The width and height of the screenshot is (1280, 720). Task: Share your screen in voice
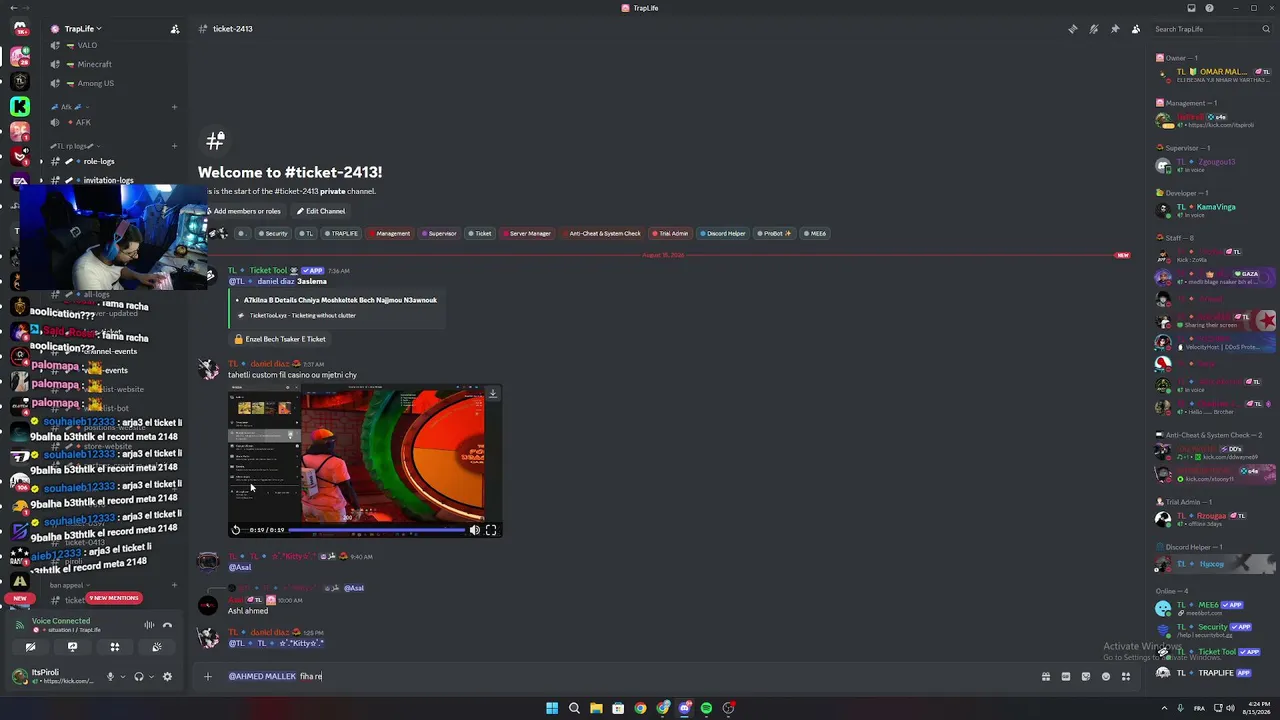point(72,647)
